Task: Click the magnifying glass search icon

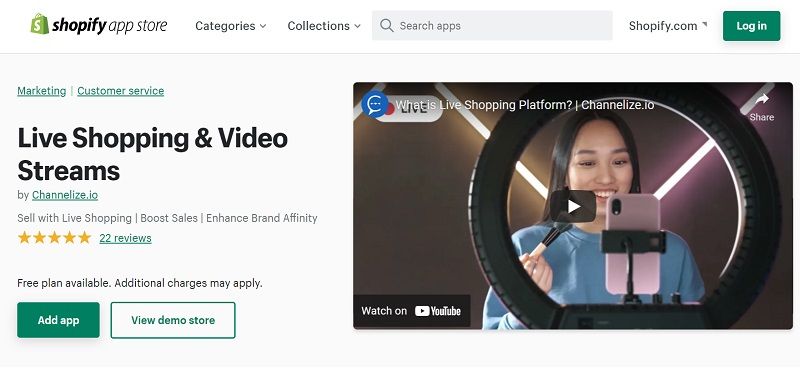Action: click(387, 25)
